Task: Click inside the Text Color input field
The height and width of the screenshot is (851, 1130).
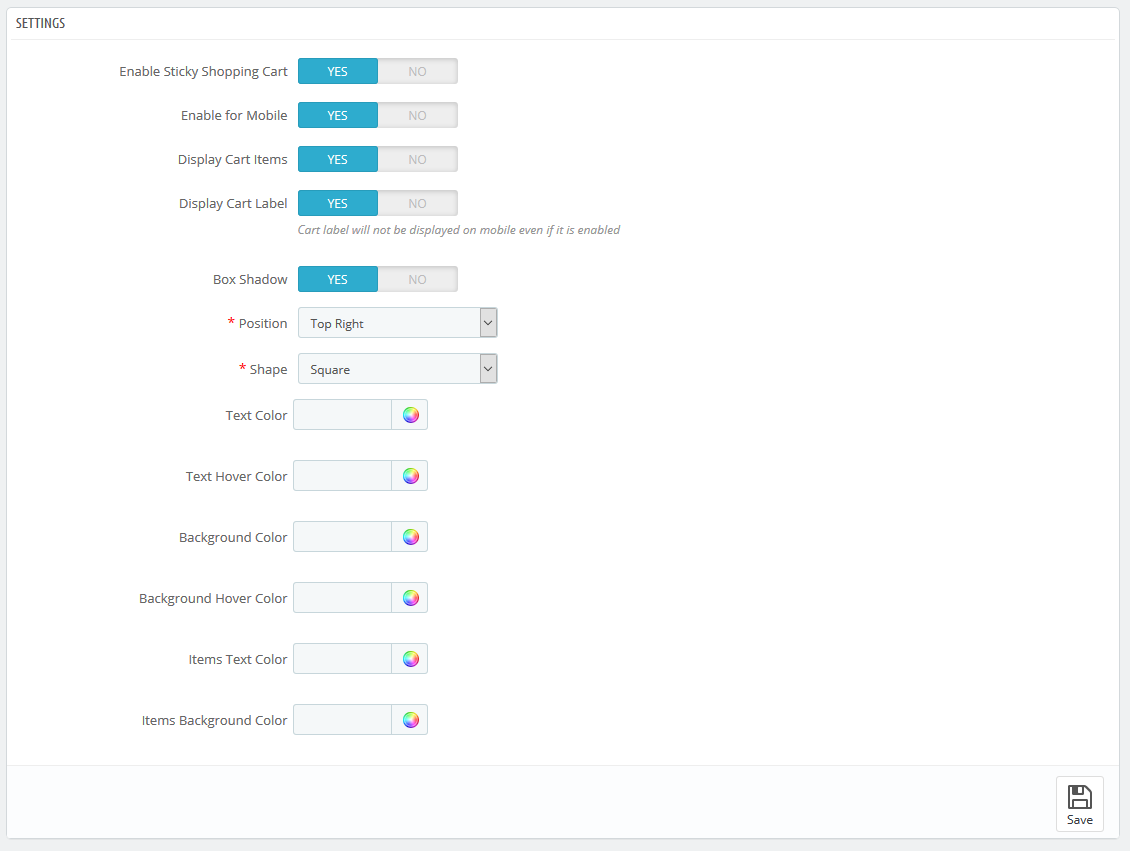Action: point(342,414)
